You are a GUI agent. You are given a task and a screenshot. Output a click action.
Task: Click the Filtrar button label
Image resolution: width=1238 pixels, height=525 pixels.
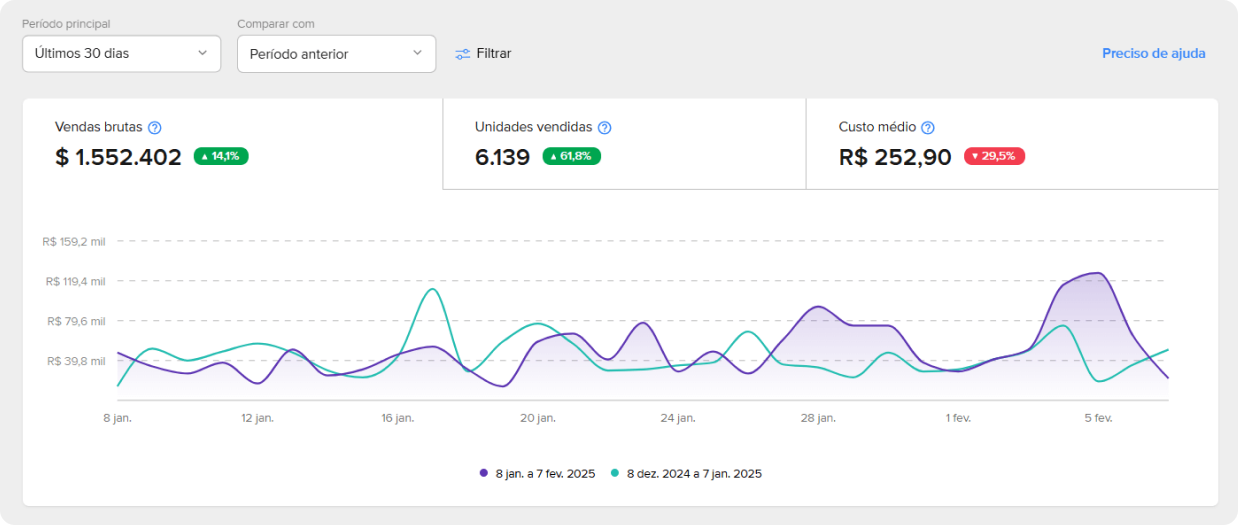493,54
